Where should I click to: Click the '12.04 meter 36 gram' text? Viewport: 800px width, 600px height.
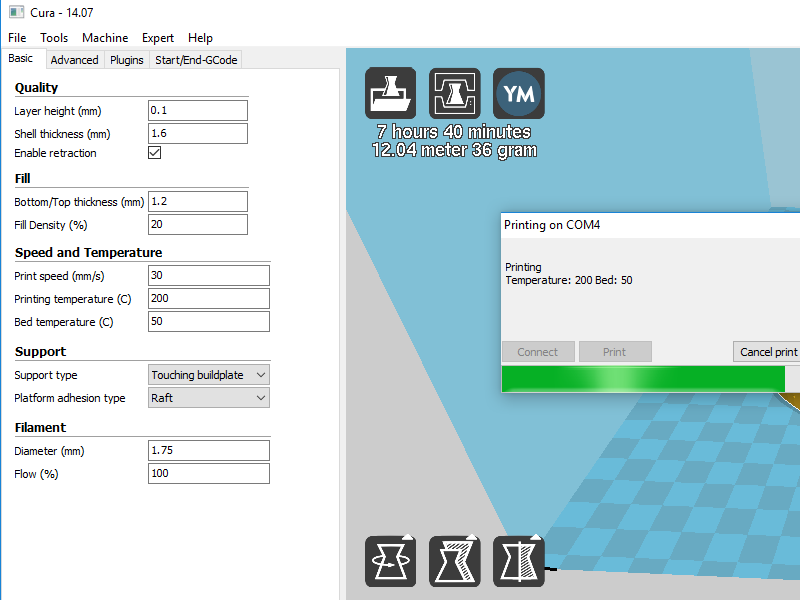click(454, 150)
